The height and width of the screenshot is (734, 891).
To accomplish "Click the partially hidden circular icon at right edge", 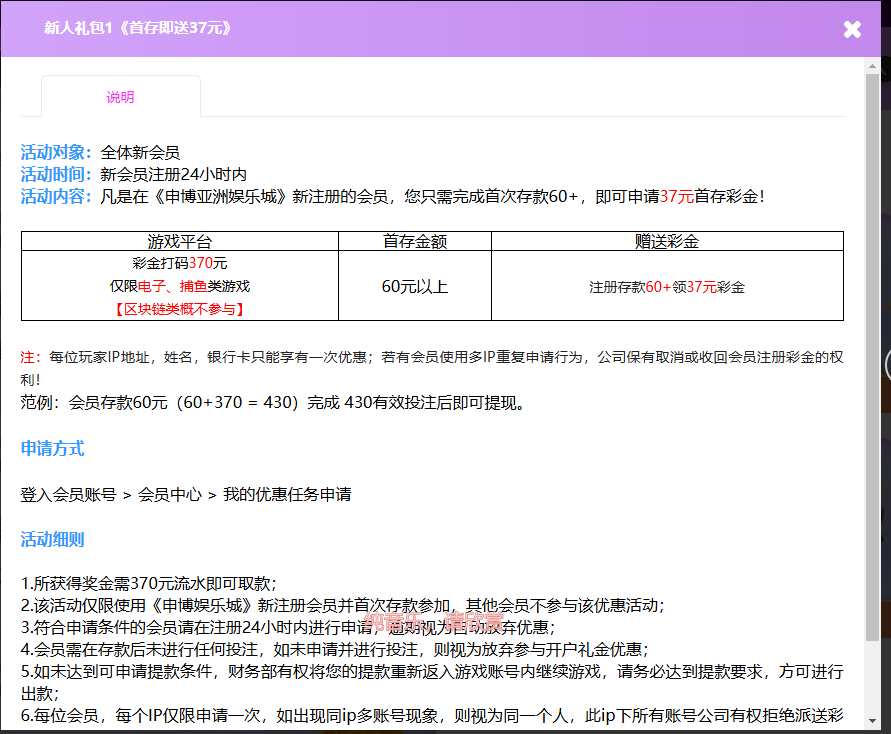I will coord(887,365).
